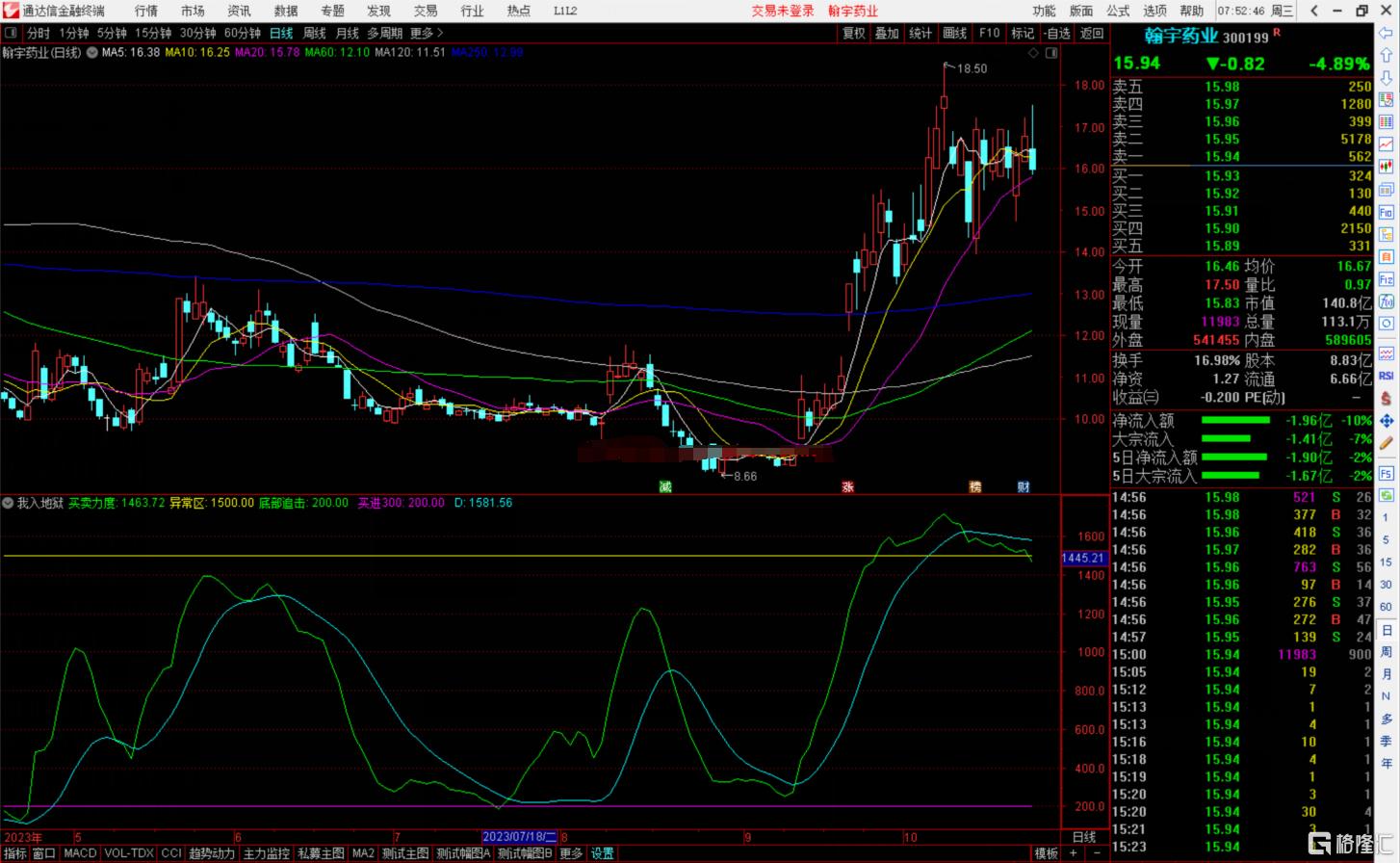The image size is (1400, 863).
Task: Select the 月 period sidebar shortcut
Action: [x=1387, y=674]
